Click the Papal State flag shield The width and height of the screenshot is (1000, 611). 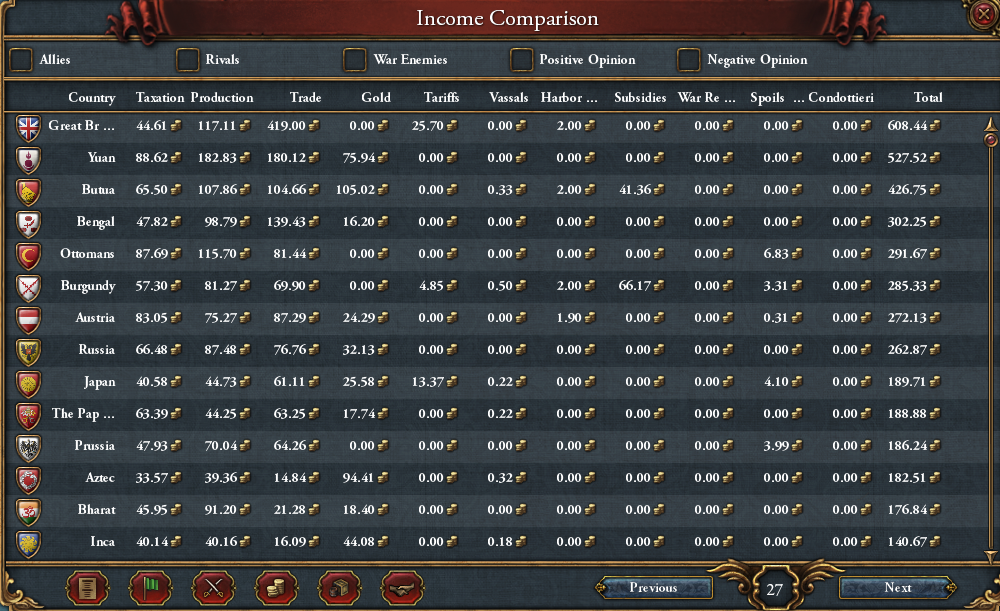pos(29,415)
